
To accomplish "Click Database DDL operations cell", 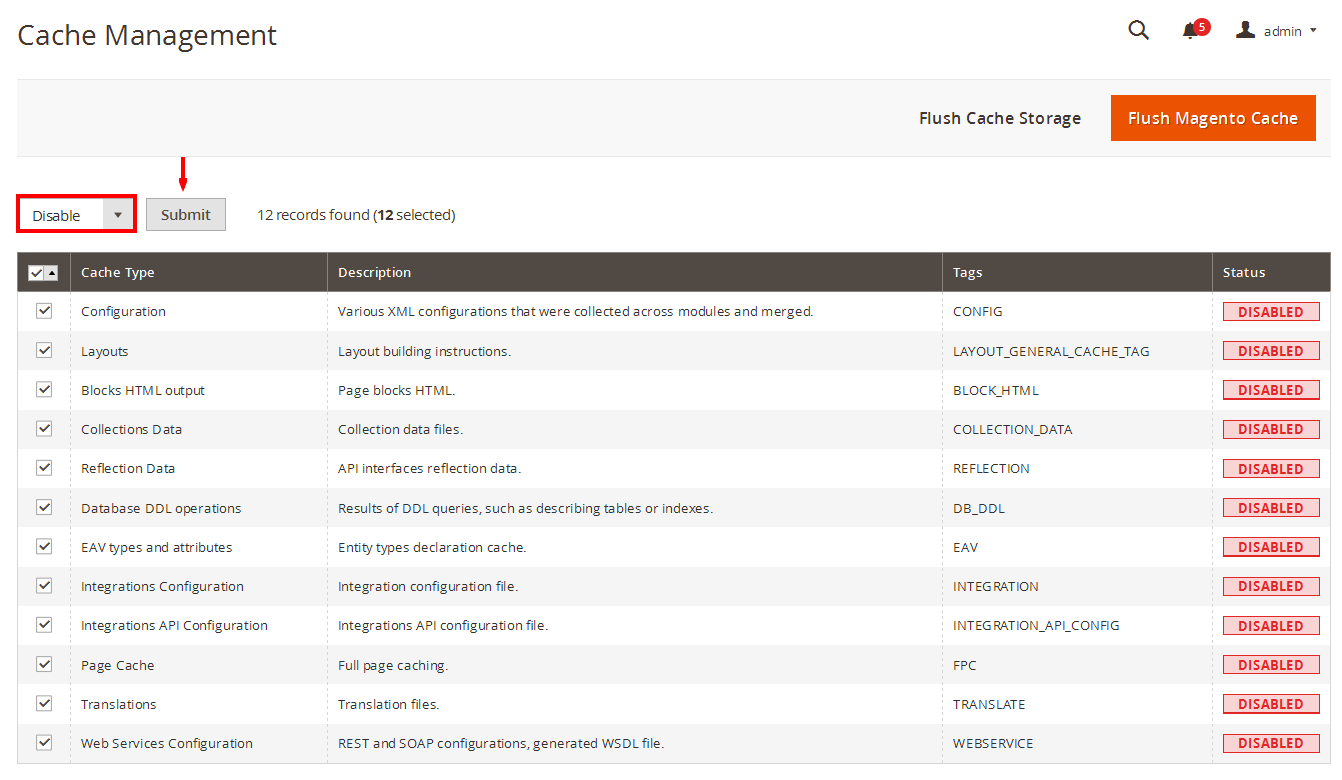I will point(199,508).
